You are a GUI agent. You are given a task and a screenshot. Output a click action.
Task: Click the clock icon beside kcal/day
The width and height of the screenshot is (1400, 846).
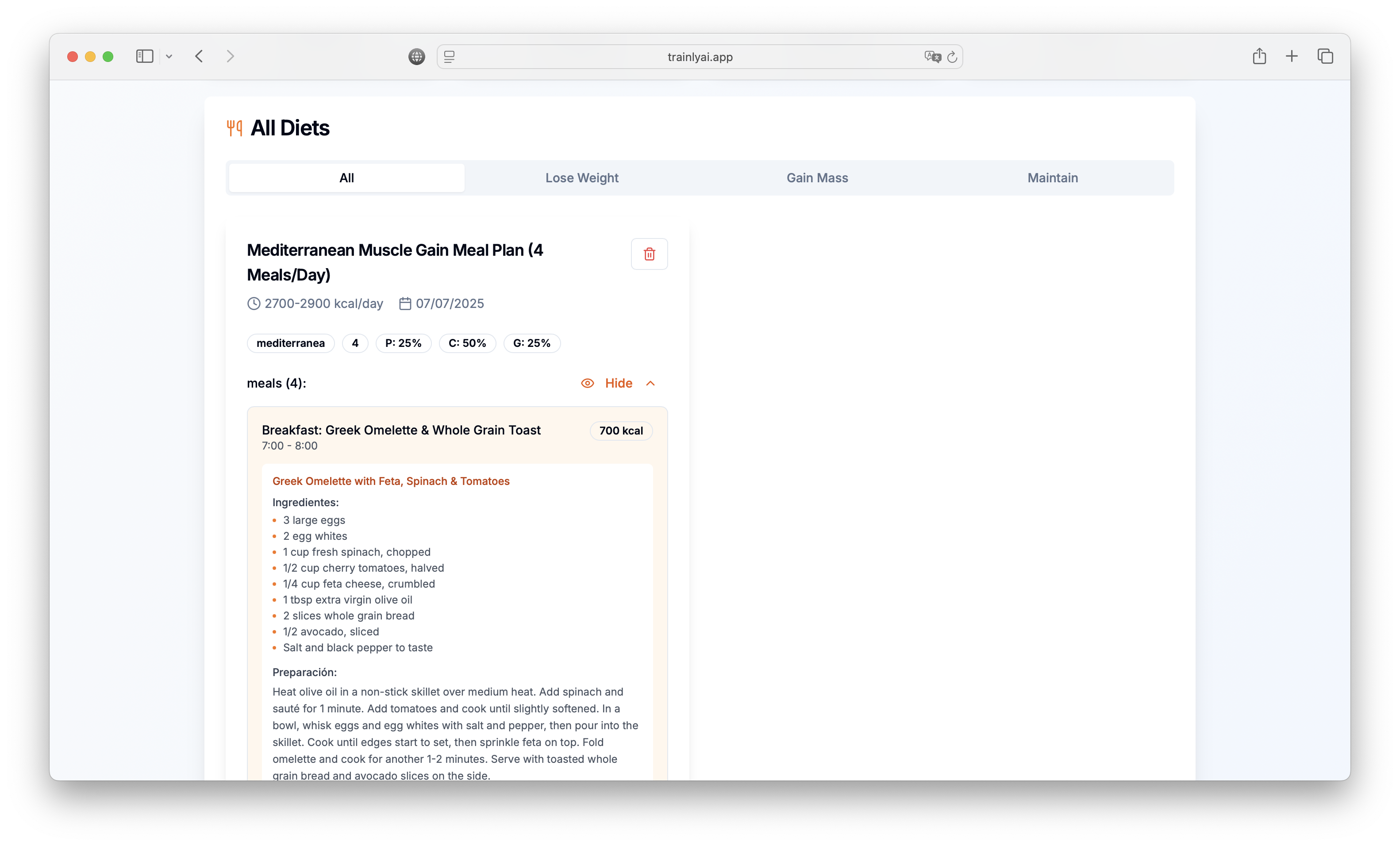pyautogui.click(x=254, y=304)
